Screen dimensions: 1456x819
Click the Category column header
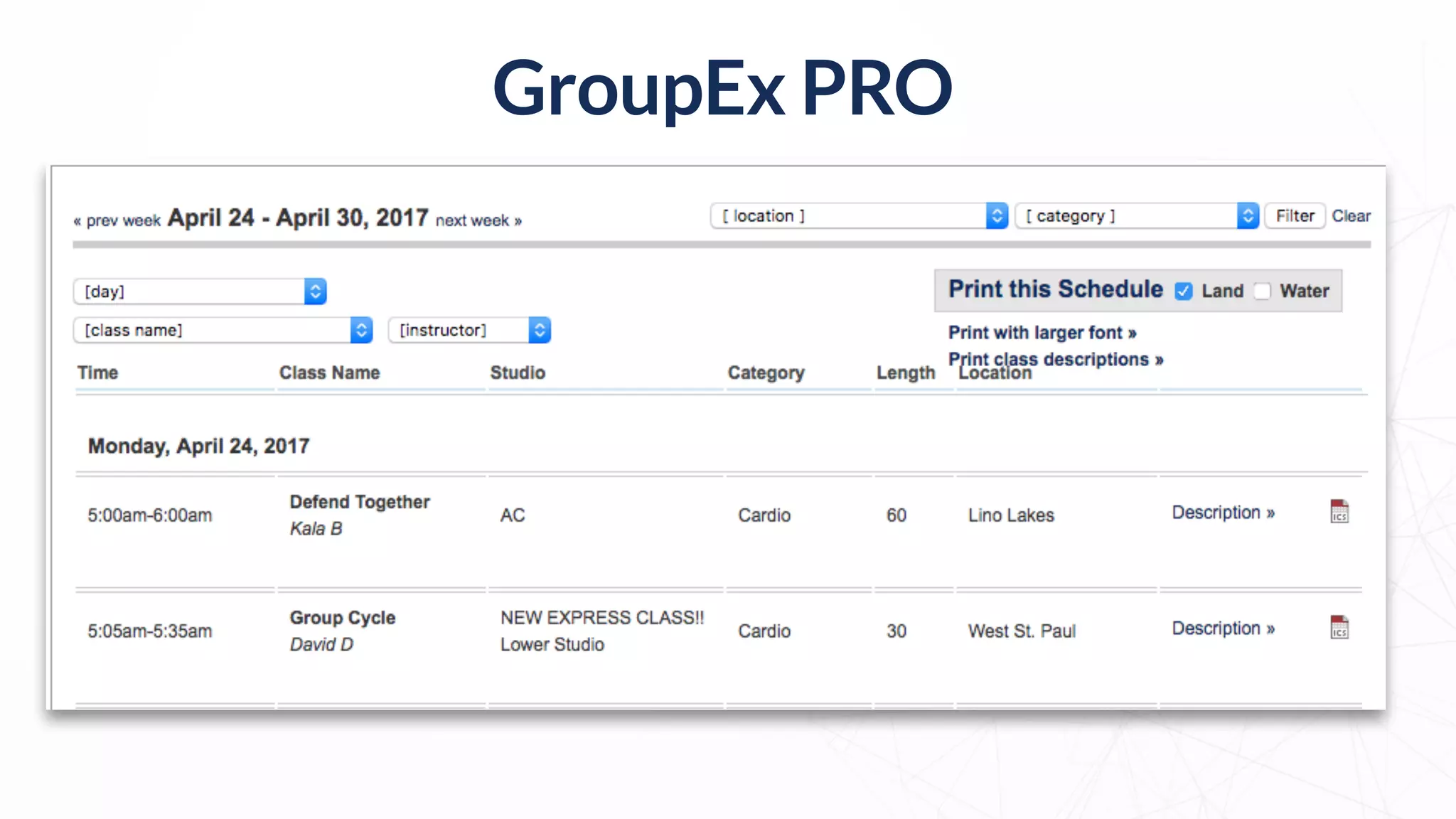click(766, 373)
